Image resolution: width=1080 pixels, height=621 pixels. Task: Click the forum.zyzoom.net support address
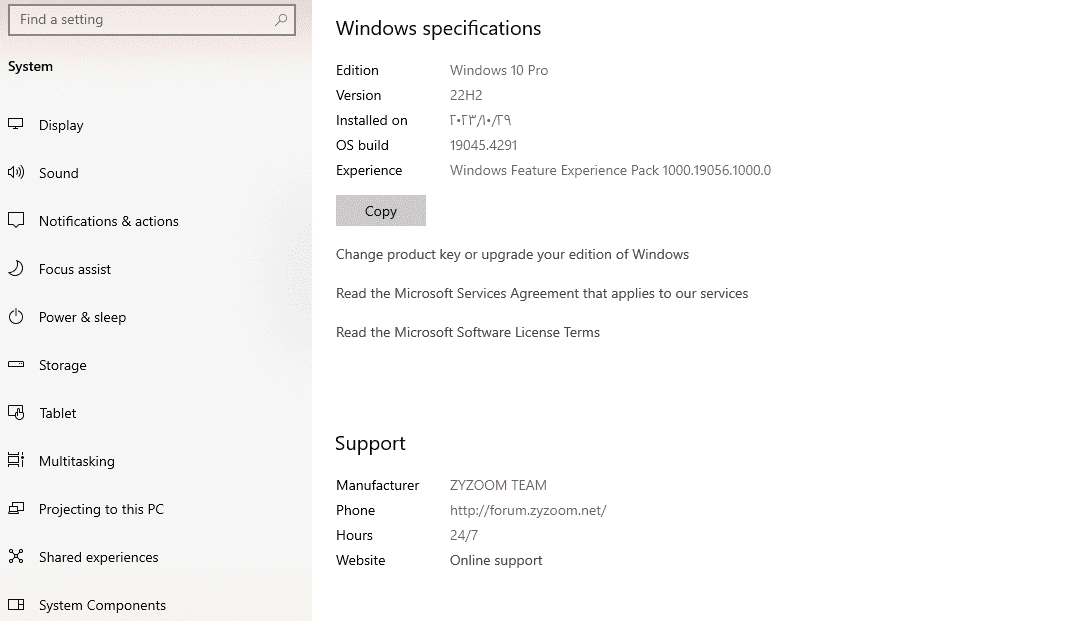click(528, 510)
